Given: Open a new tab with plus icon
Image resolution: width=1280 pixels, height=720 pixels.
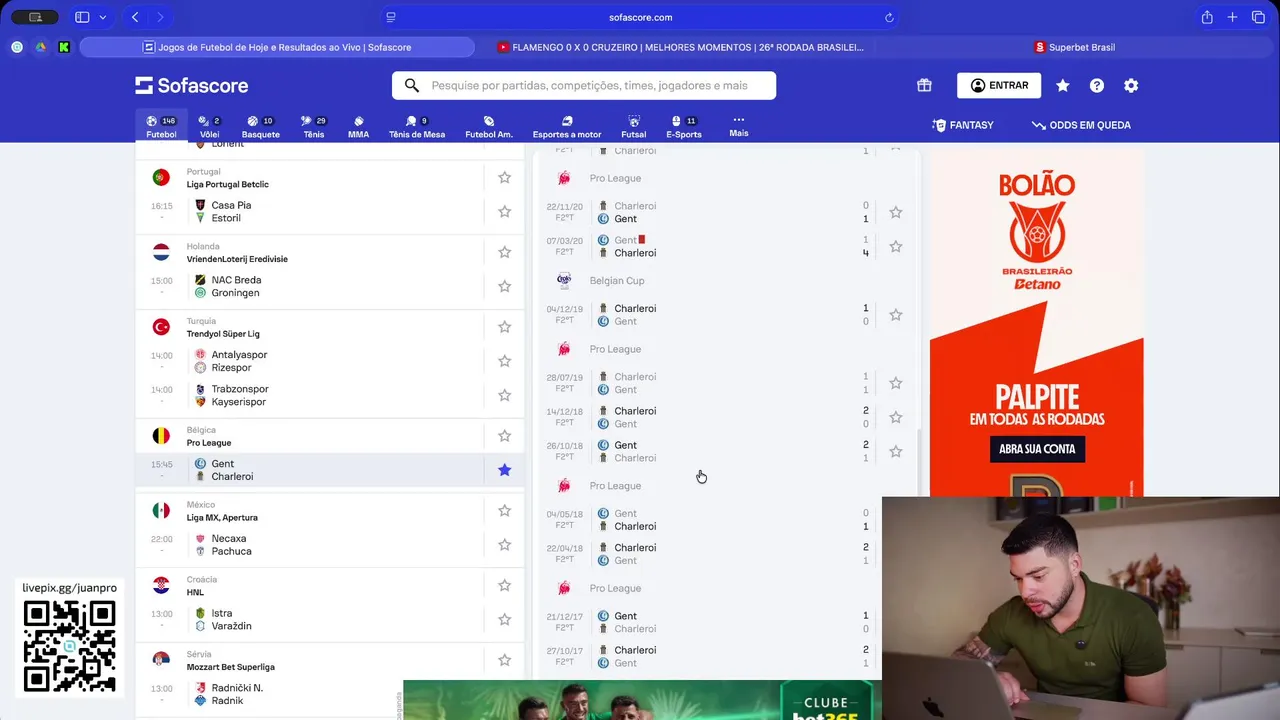Looking at the screenshot, I should click(1232, 17).
